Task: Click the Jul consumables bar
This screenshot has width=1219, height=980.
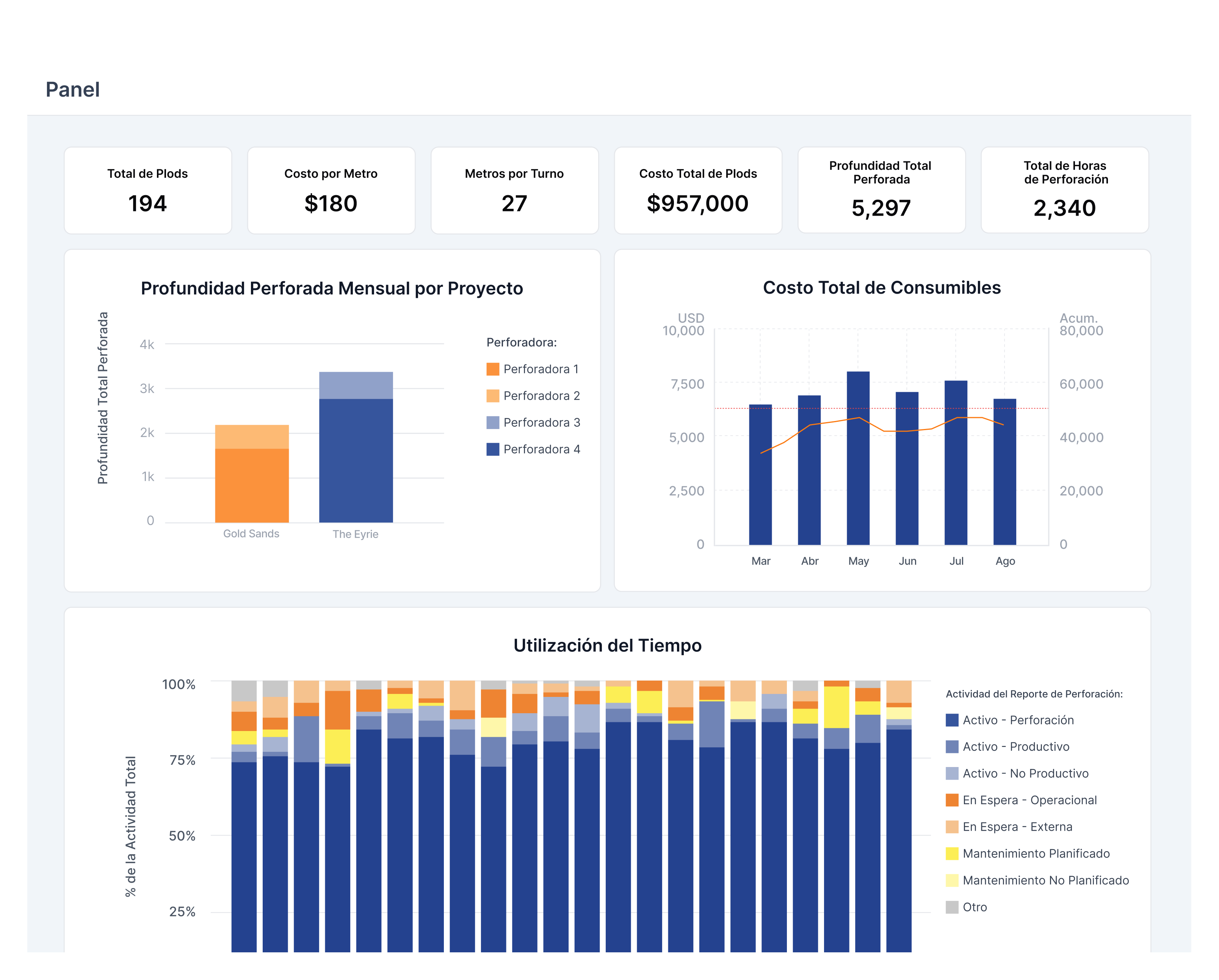Action: point(956,463)
